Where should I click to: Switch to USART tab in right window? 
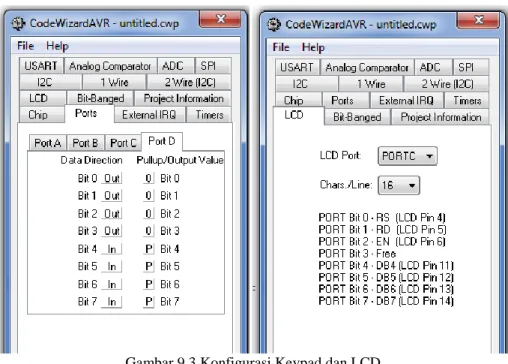[x=297, y=67]
